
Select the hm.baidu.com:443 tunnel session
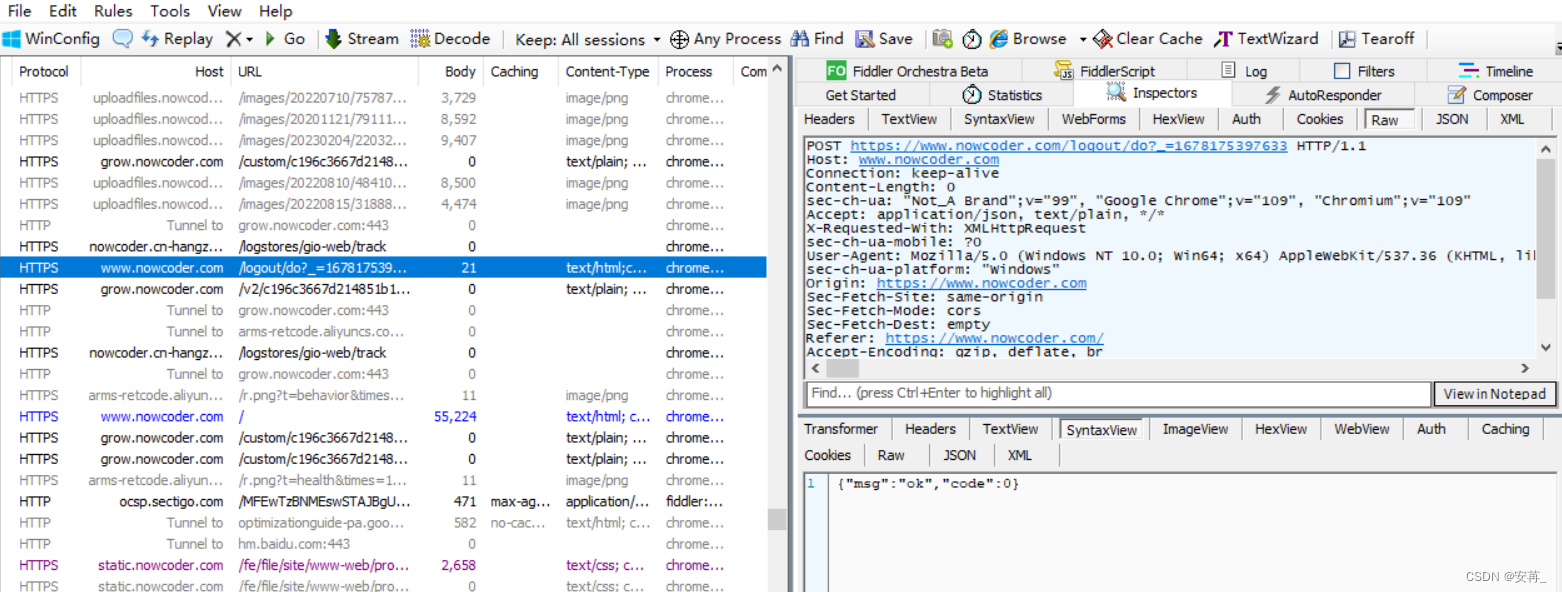tap(383, 544)
